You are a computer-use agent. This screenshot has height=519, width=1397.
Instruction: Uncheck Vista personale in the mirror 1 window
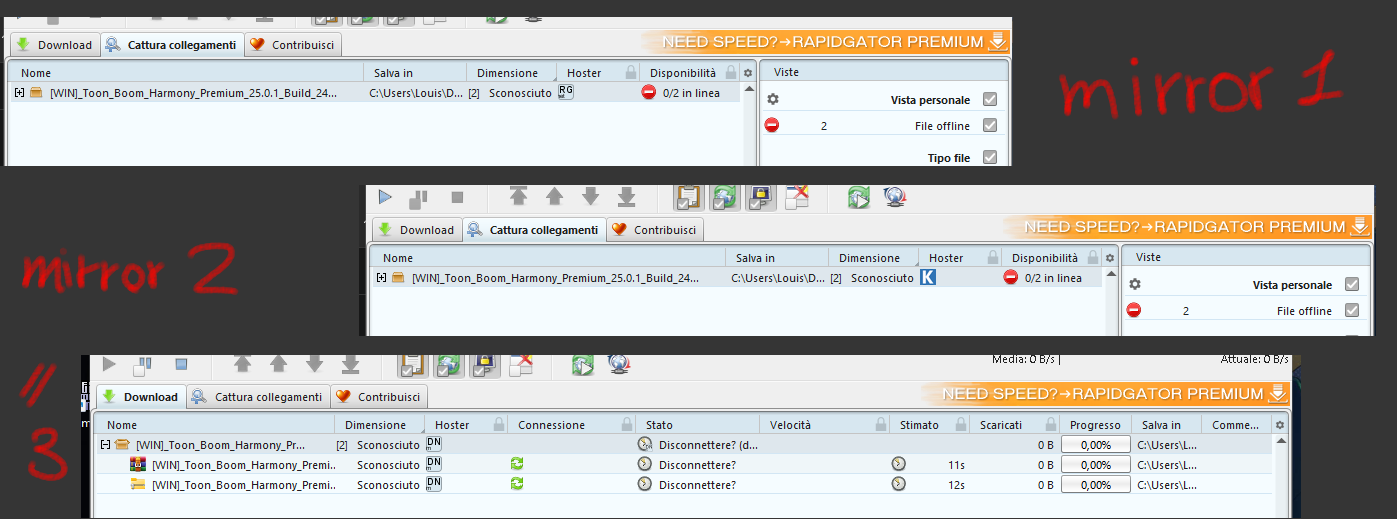coord(989,100)
